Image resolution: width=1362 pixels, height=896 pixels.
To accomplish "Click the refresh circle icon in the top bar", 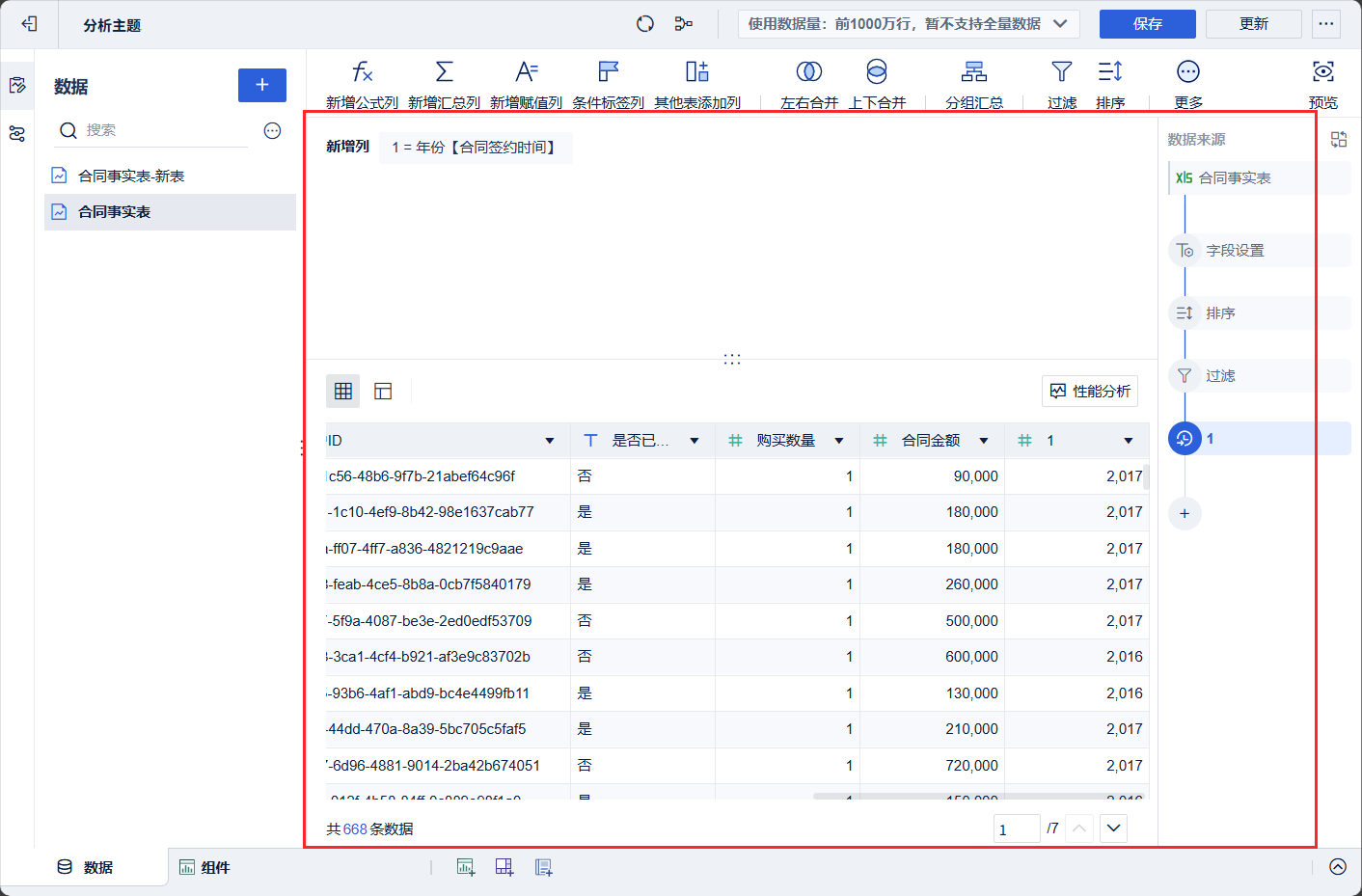I will (645, 24).
